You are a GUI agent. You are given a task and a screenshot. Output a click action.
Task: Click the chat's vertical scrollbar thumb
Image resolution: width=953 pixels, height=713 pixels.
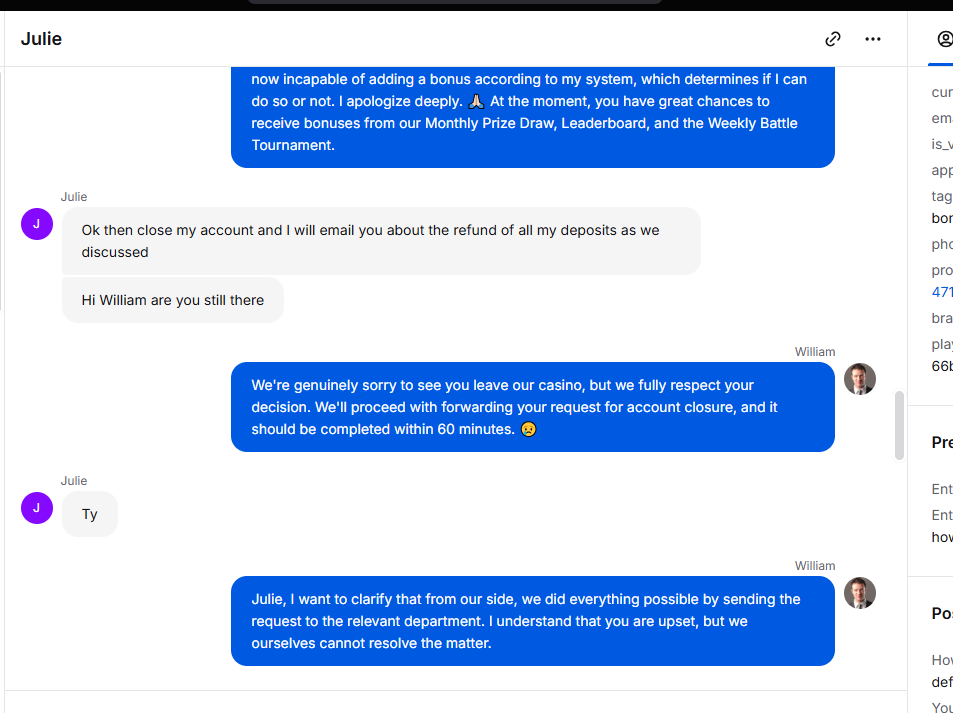pyautogui.click(x=899, y=425)
